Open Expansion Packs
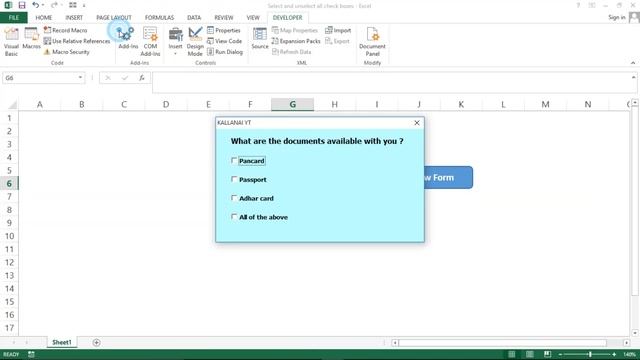 [296, 41]
